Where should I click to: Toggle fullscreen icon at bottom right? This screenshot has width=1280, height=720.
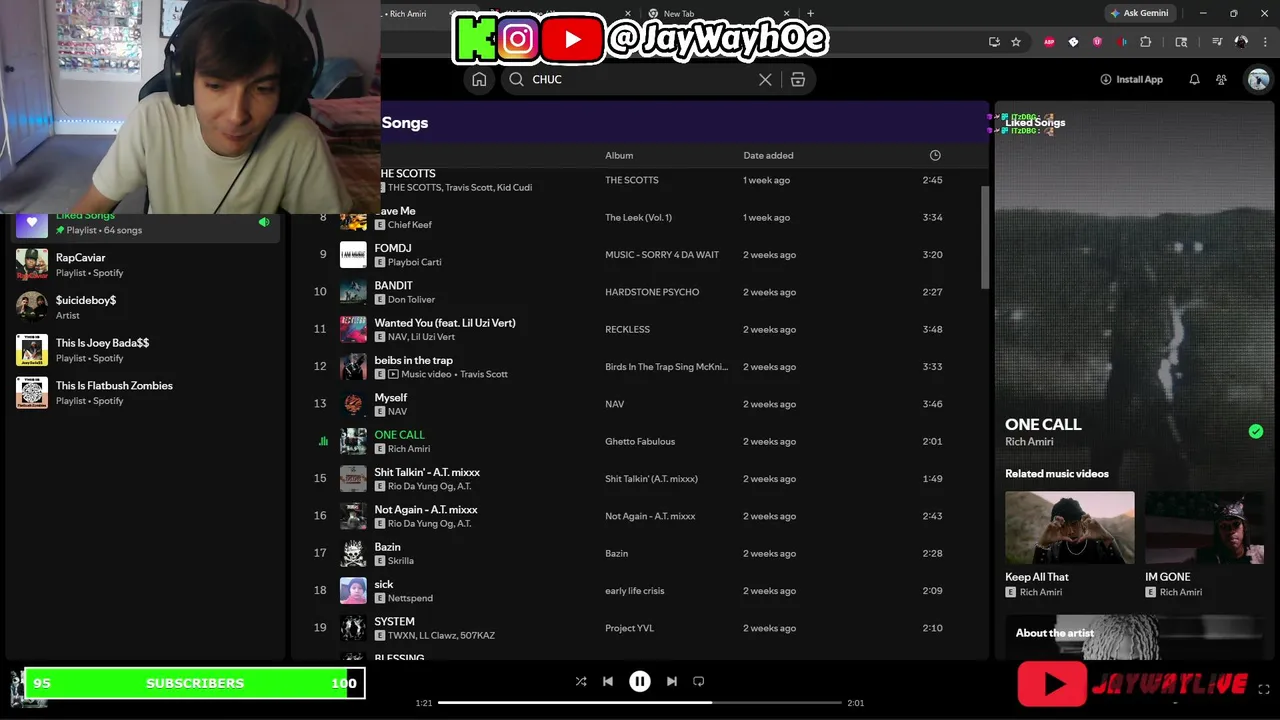(x=1264, y=690)
